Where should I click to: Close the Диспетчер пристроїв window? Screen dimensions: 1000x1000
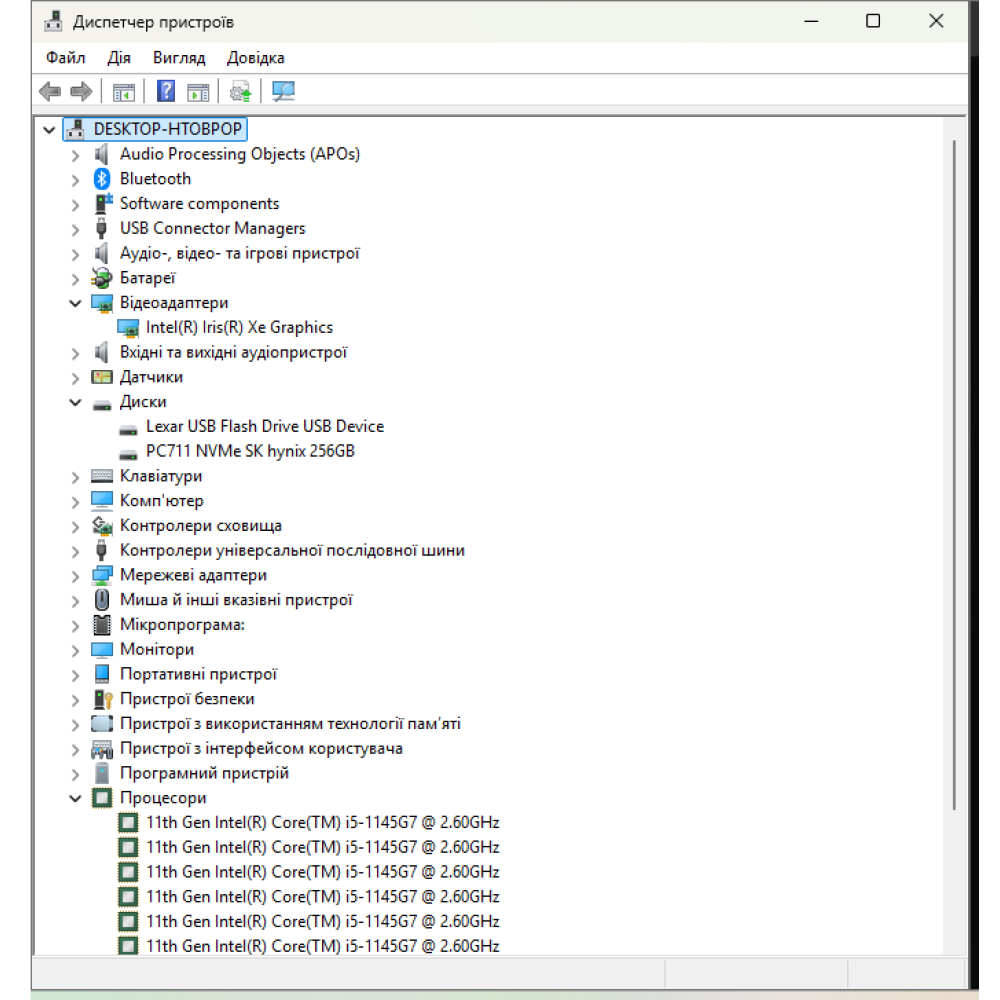936,22
